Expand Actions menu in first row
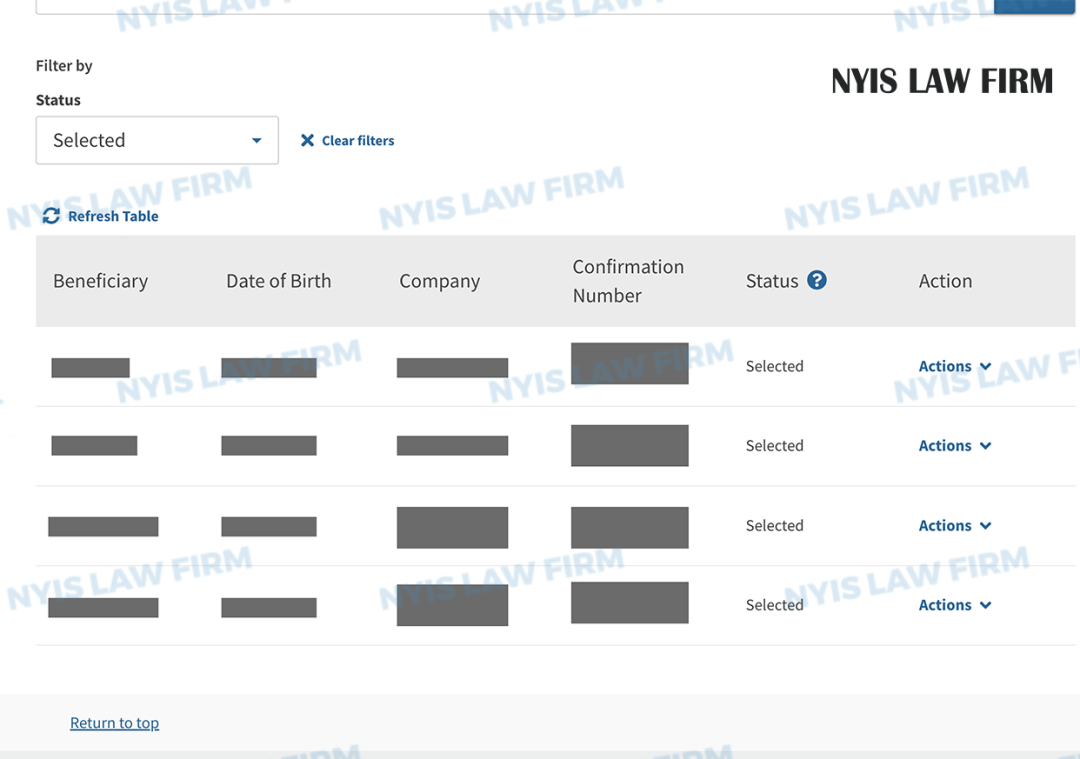1080x759 pixels. [x=955, y=366]
